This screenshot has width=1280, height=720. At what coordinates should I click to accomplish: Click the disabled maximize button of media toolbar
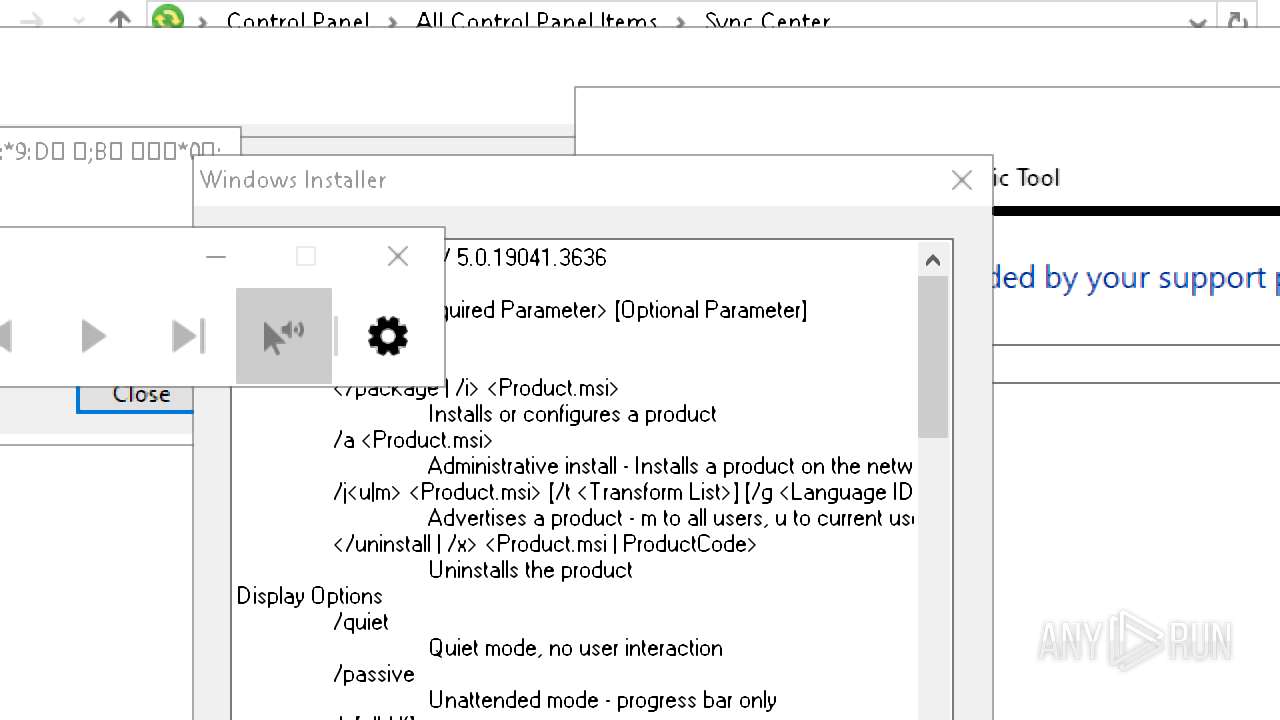306,257
